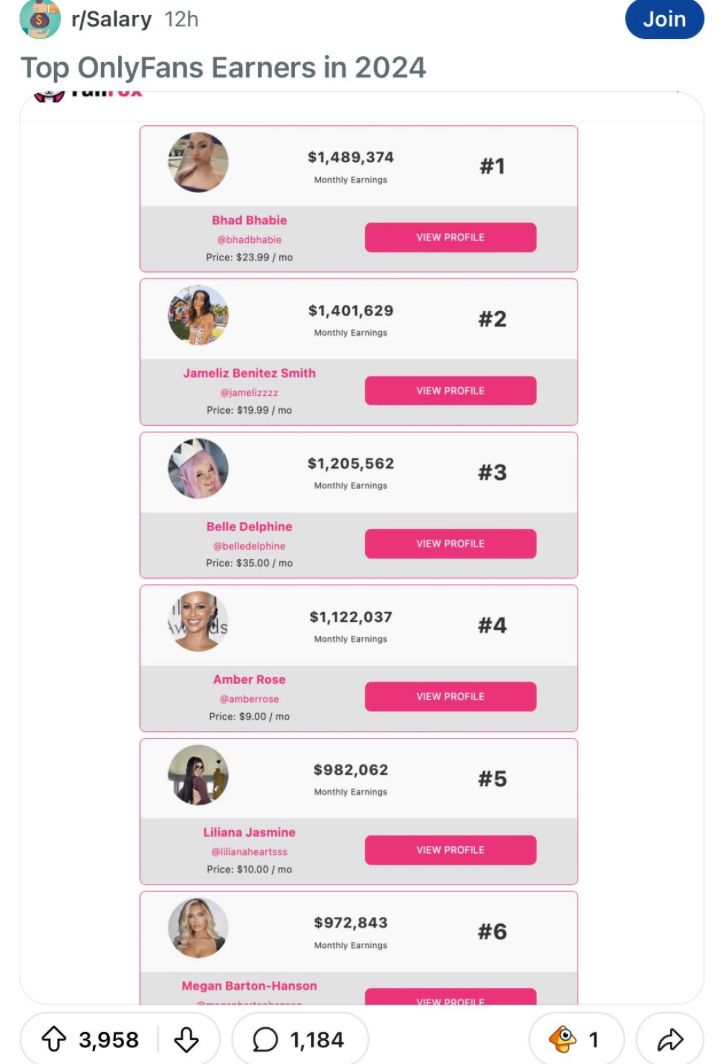Downvote the post
Image resolution: width=726 pixels, height=1064 pixels.
(x=187, y=1040)
